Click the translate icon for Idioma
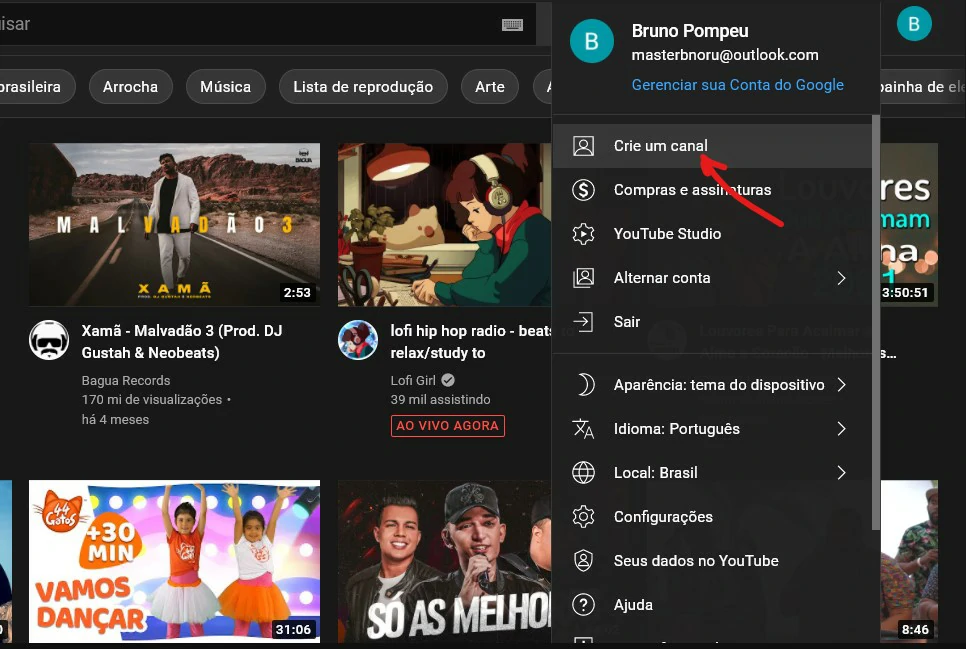Viewport: 966px width, 649px height. pyautogui.click(x=583, y=428)
